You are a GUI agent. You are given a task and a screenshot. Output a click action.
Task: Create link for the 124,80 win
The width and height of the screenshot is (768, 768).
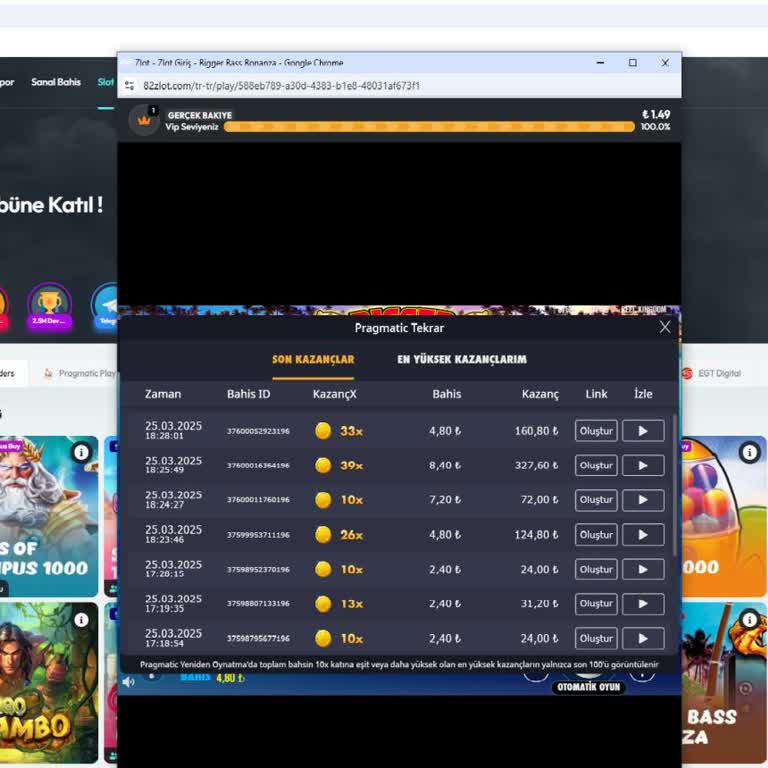coord(596,535)
